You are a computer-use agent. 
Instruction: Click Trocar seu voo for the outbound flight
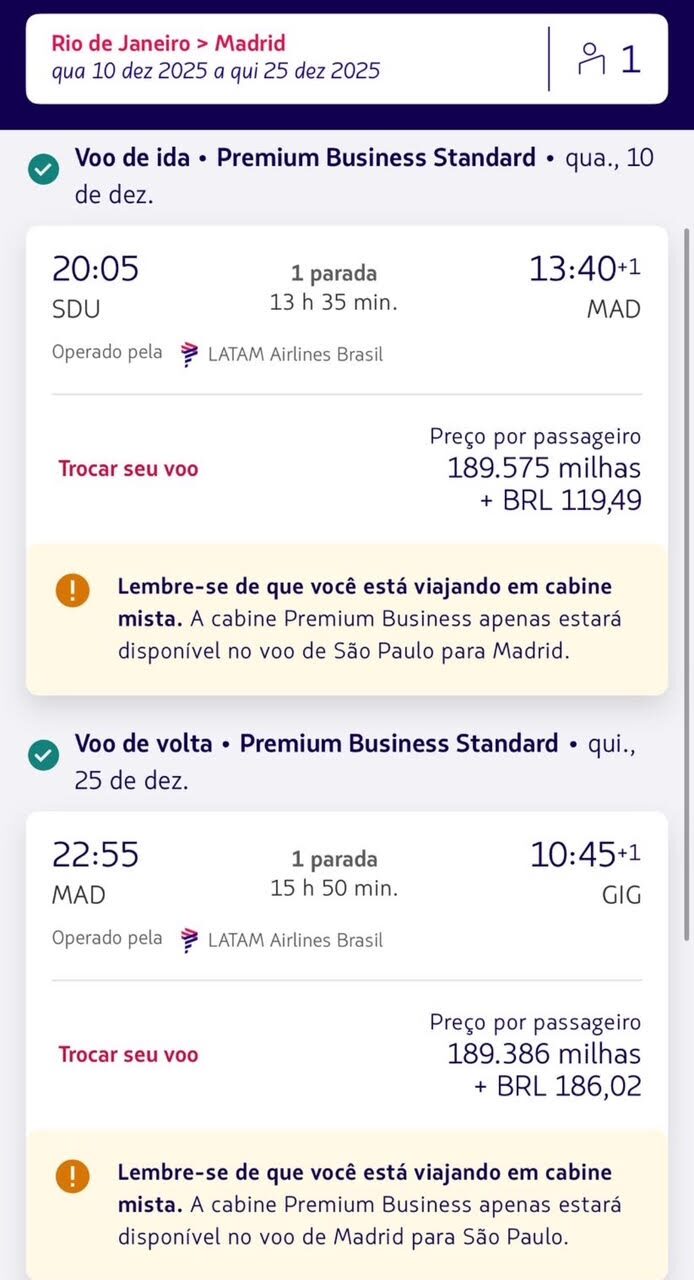pos(128,468)
